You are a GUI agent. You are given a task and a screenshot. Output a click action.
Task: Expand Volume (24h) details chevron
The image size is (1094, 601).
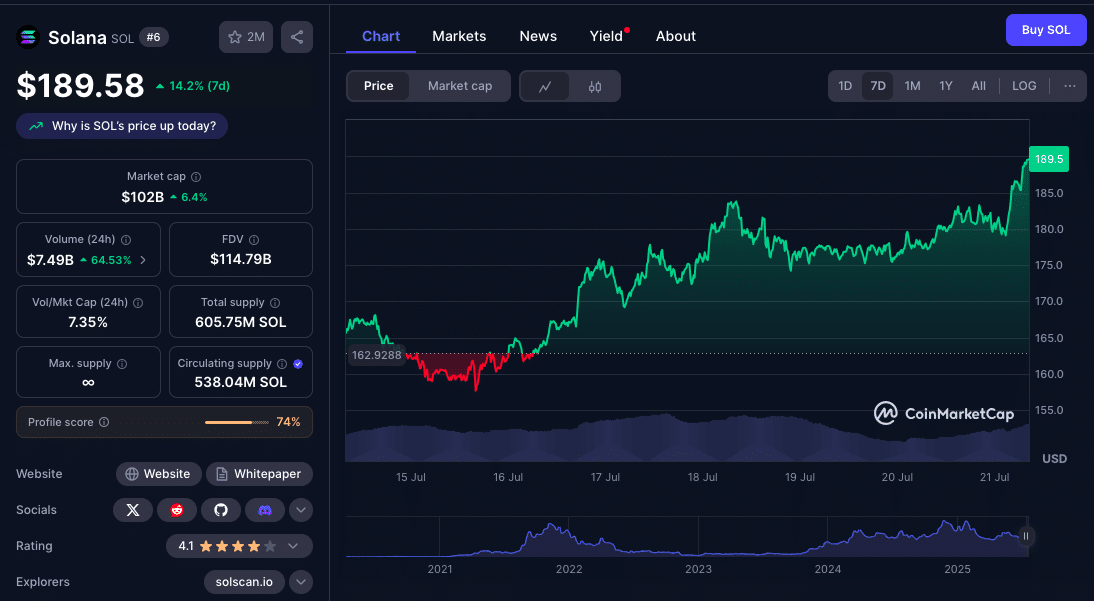(143, 260)
